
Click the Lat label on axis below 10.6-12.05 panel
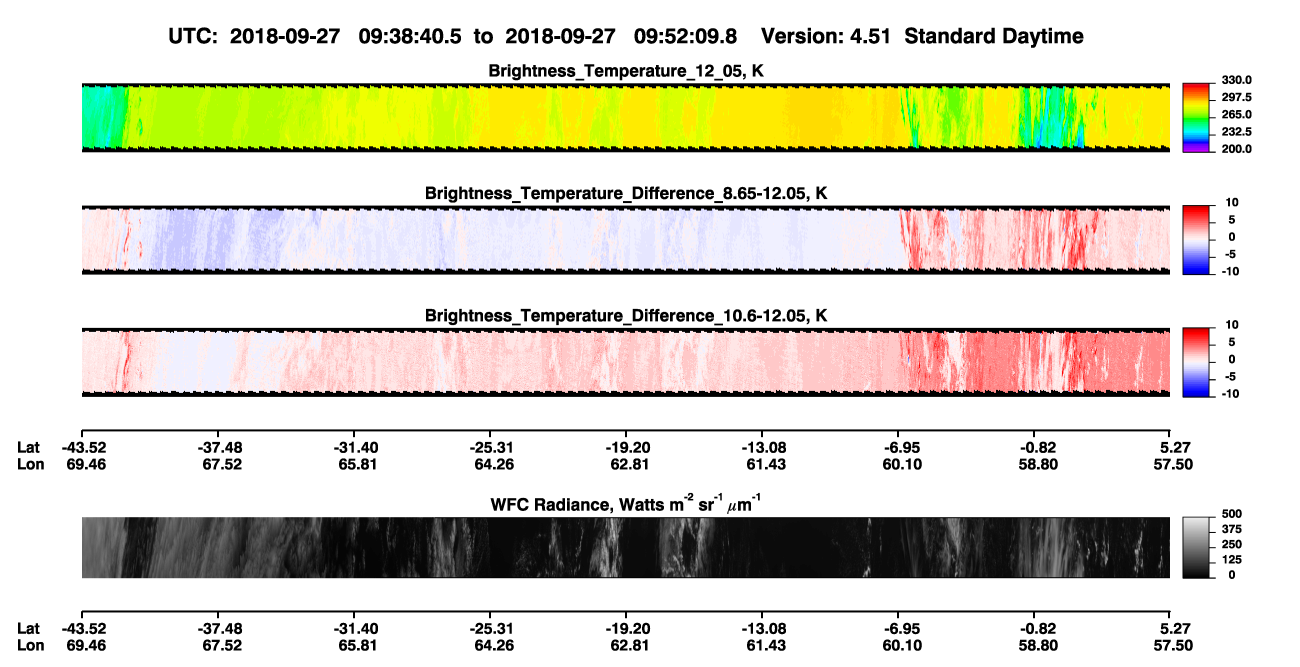click(x=29, y=447)
